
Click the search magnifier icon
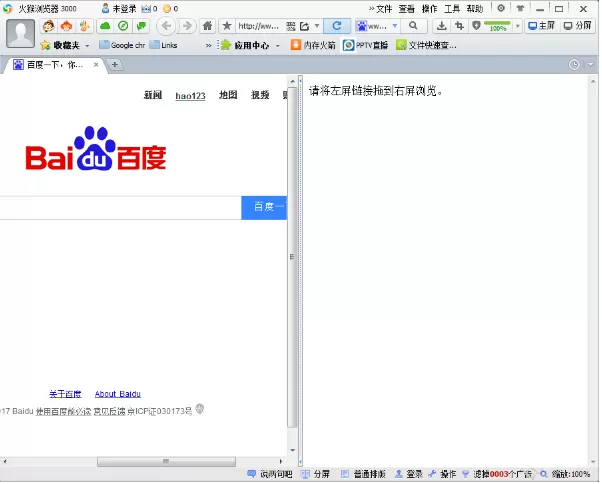point(413,26)
